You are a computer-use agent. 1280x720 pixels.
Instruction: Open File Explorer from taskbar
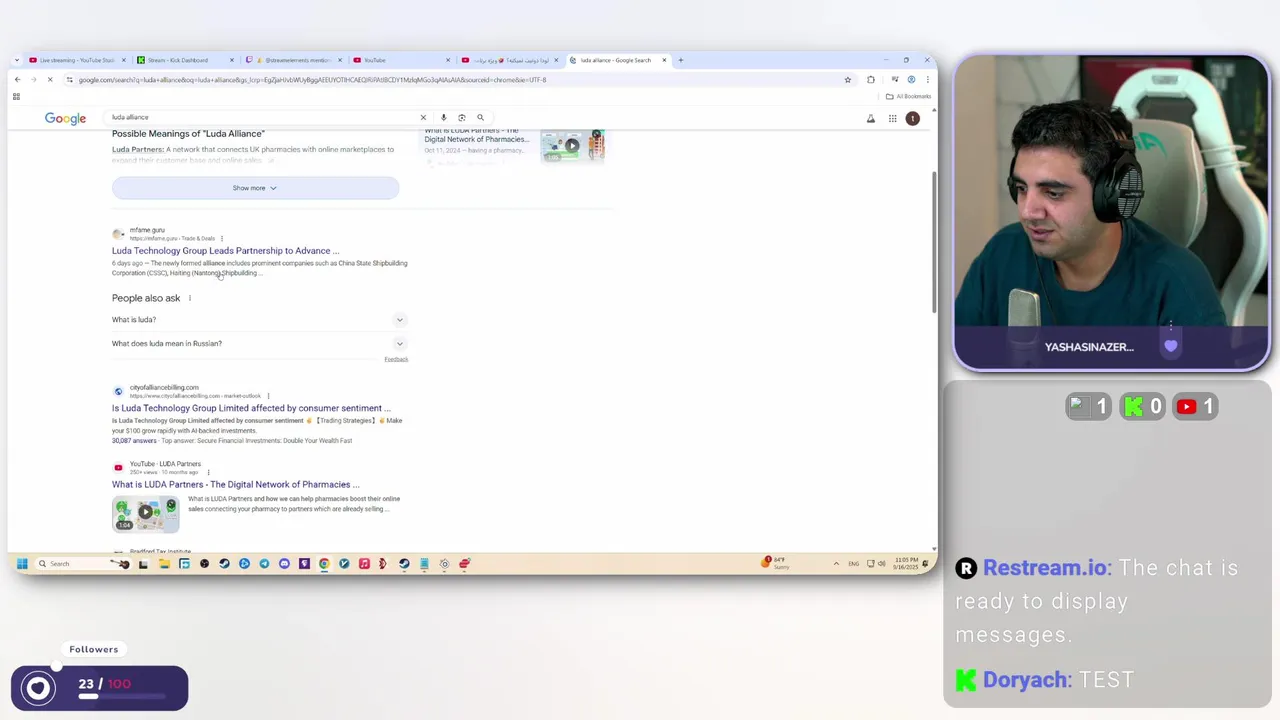point(164,564)
